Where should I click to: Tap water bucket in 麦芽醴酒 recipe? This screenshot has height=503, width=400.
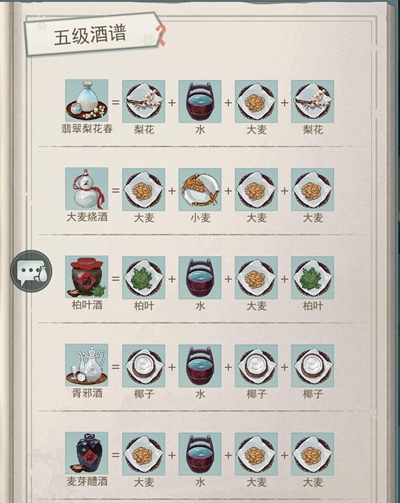(x=200, y=454)
